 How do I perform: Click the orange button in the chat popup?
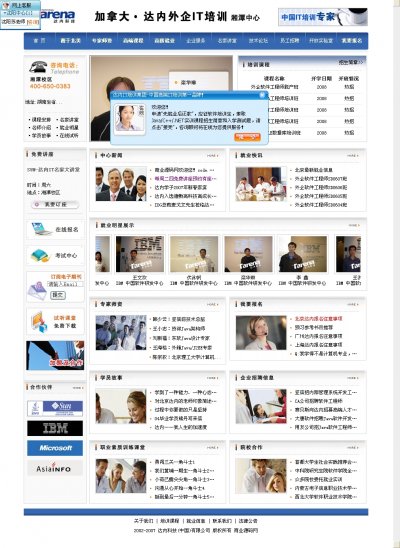[247, 137]
